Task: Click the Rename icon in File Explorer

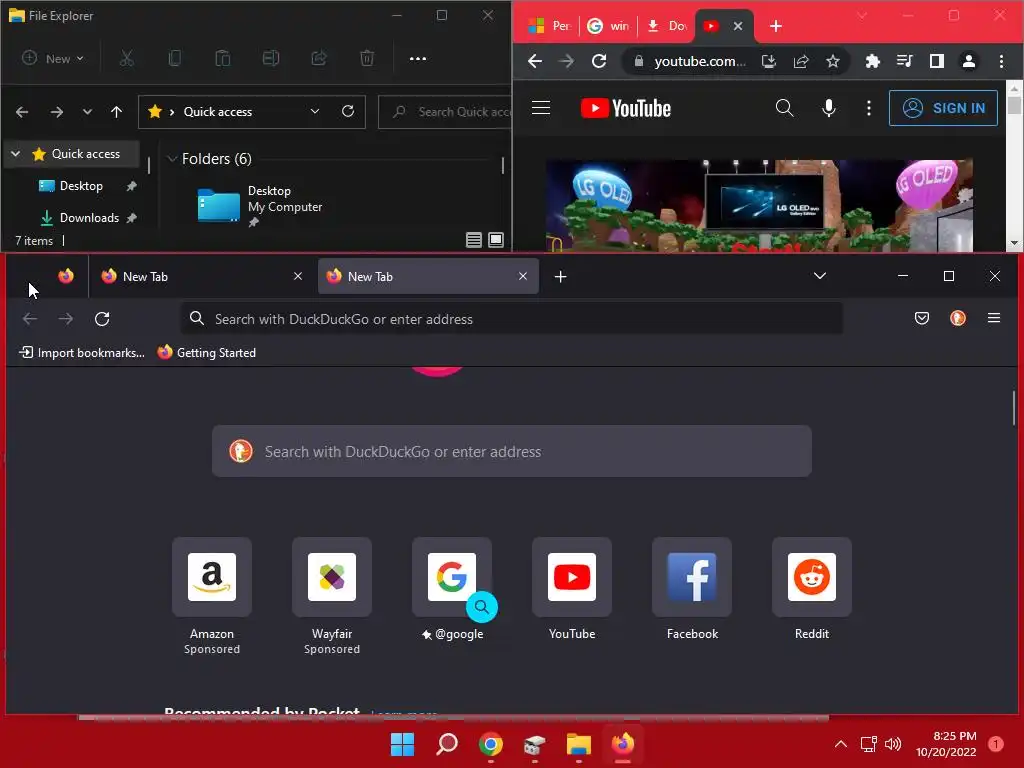Action: [271, 59]
